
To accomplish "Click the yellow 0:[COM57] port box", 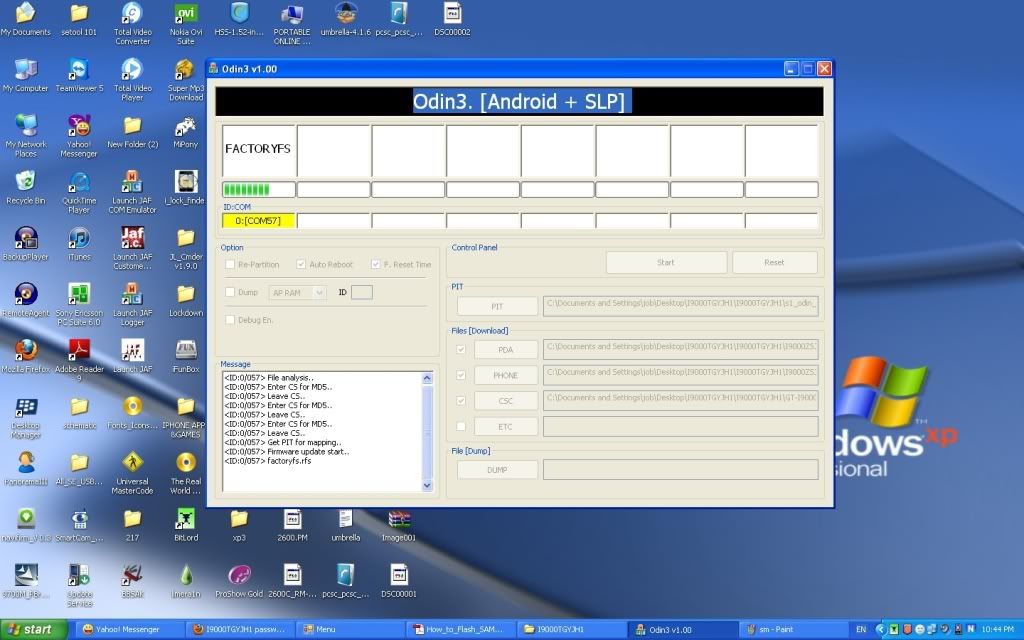I will (259, 221).
